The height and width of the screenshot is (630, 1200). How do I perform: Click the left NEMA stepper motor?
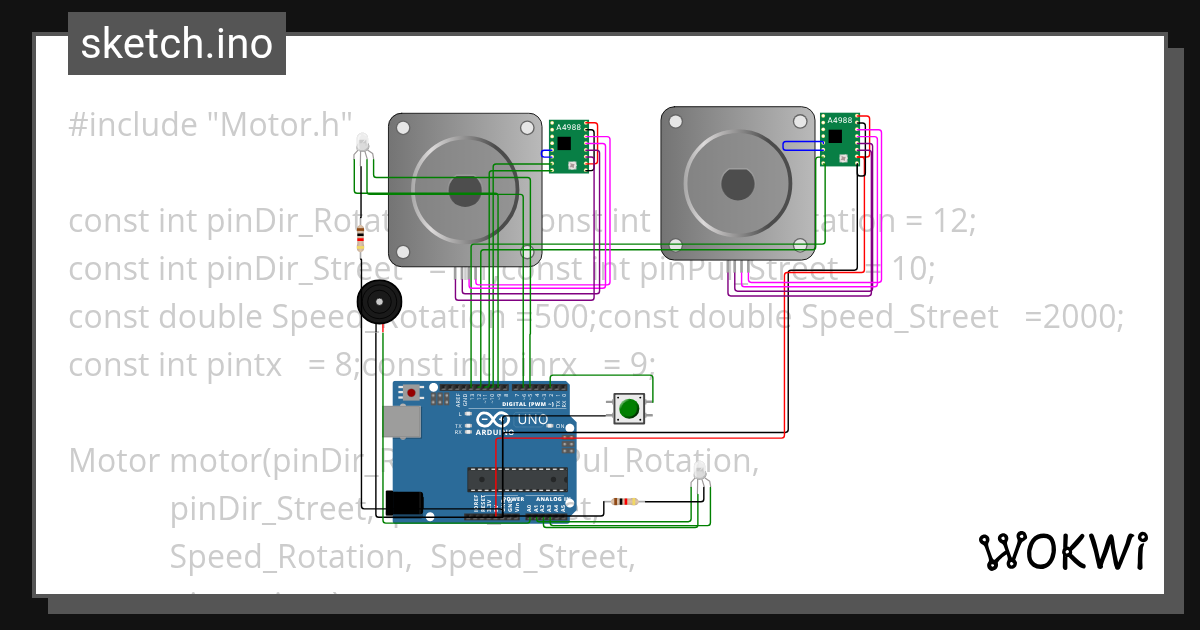463,185
